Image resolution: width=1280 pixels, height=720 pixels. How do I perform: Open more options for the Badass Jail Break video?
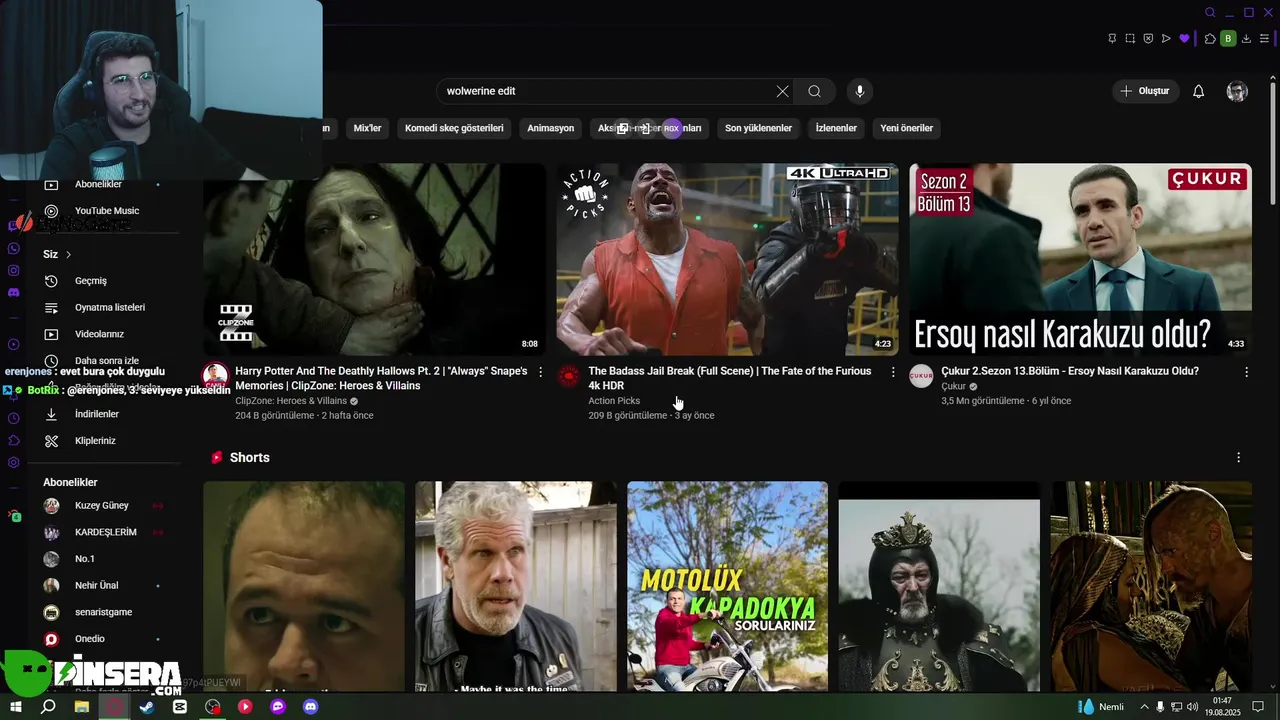pyautogui.click(x=893, y=372)
